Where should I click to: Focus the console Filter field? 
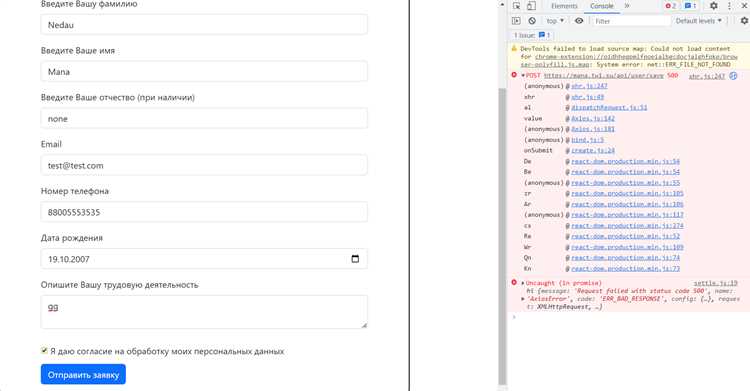tap(631, 21)
